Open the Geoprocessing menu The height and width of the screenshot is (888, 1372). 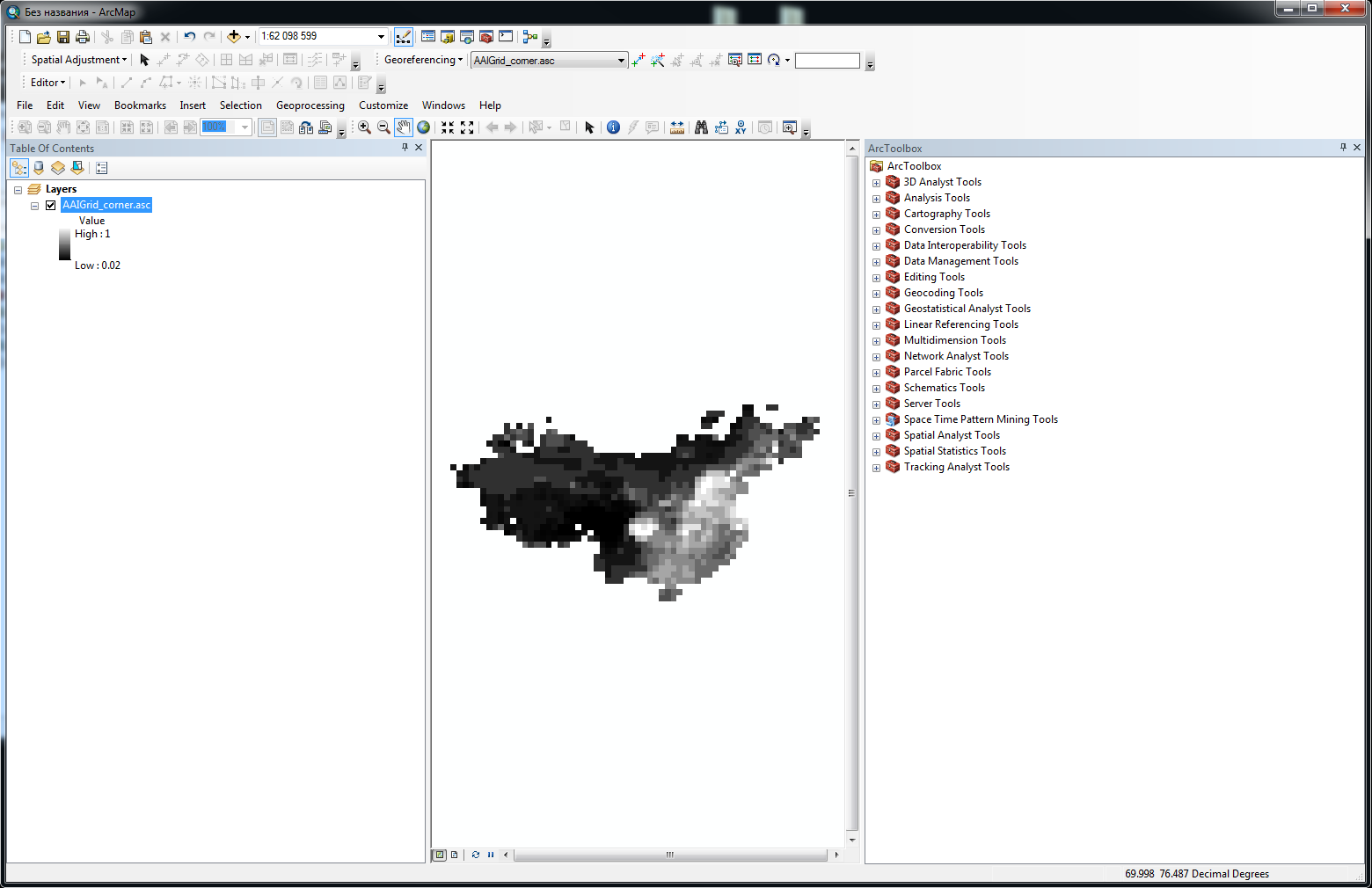(x=310, y=105)
